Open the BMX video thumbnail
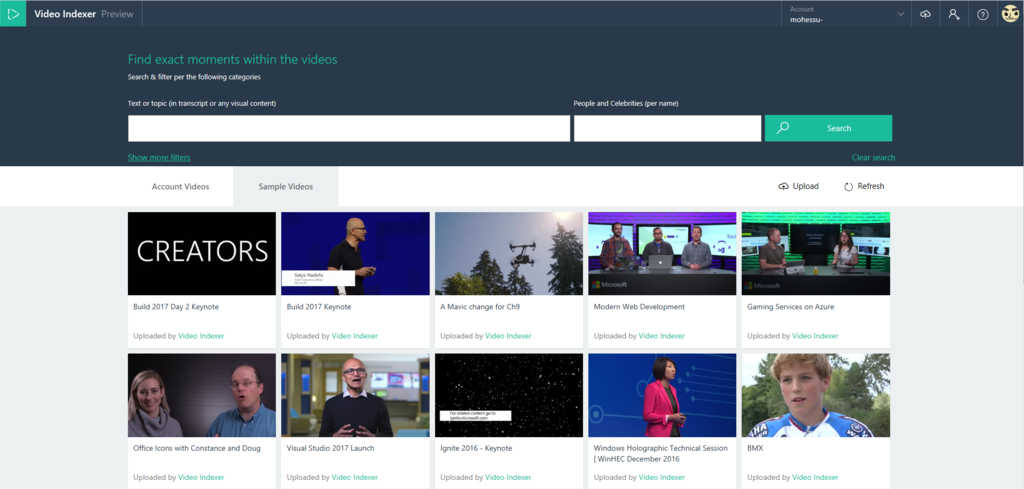 (816, 395)
